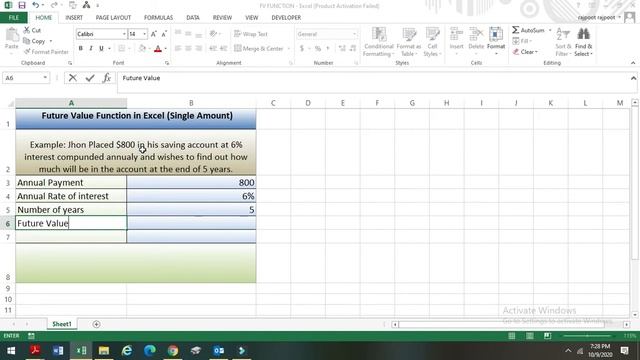Open the FILE backstage tab
Screen dimensions: 640x360
(x=13, y=18)
